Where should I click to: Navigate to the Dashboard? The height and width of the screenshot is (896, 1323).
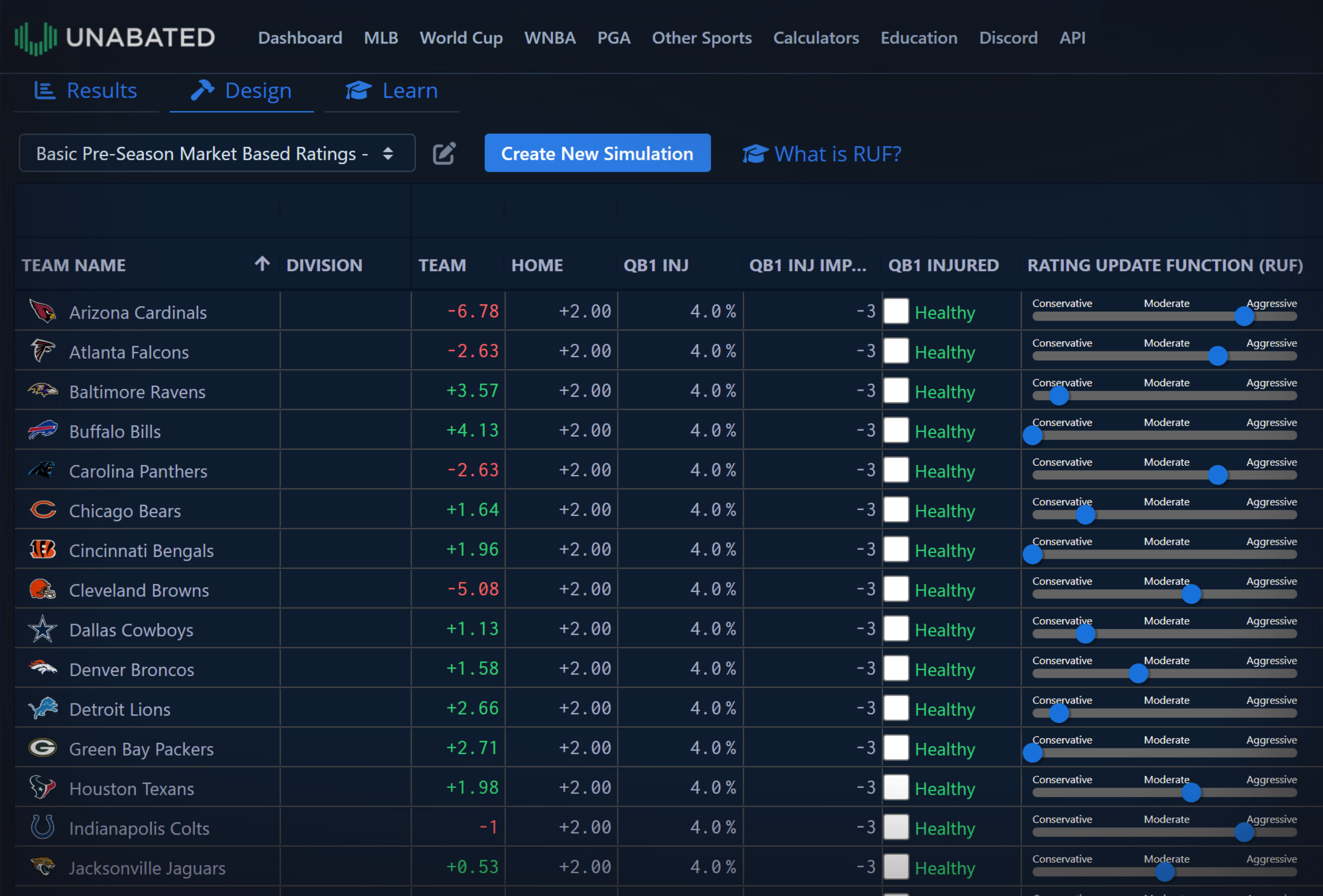click(x=300, y=37)
